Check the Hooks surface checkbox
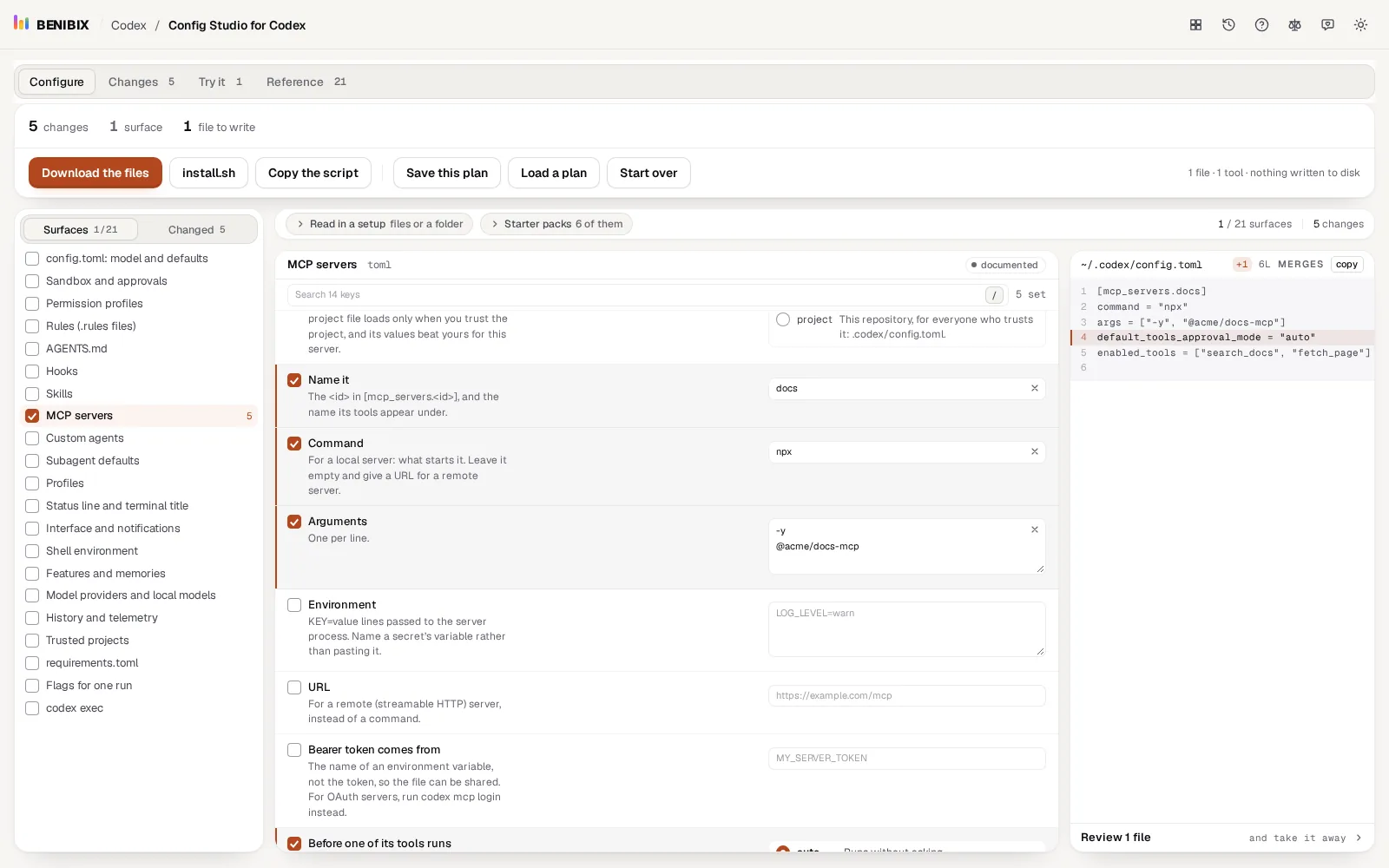This screenshot has width=1389, height=868. [x=32, y=372]
